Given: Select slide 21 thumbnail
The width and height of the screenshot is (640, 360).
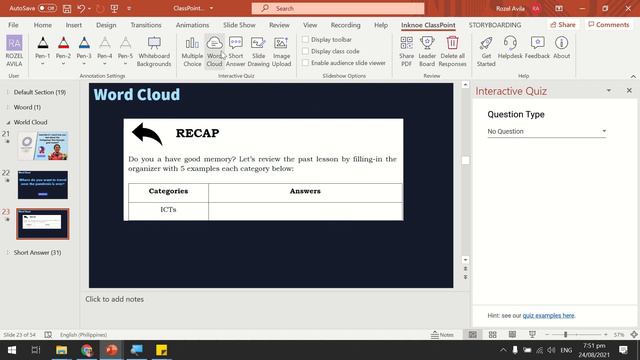Looking at the screenshot, I should pyautogui.click(x=43, y=146).
